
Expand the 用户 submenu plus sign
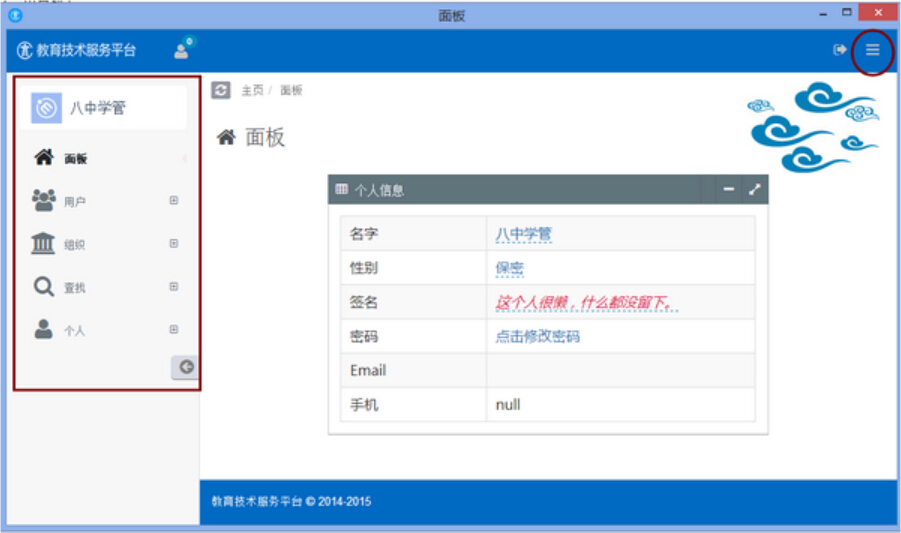point(174,201)
